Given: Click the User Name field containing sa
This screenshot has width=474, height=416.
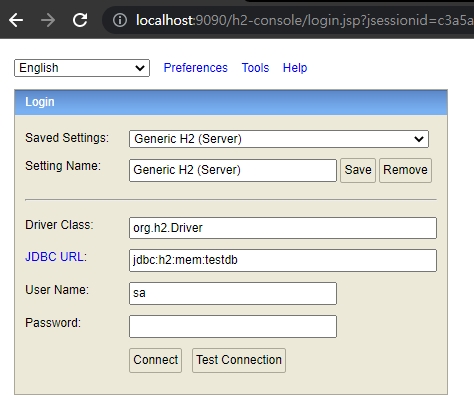Looking at the screenshot, I should tap(233, 293).
